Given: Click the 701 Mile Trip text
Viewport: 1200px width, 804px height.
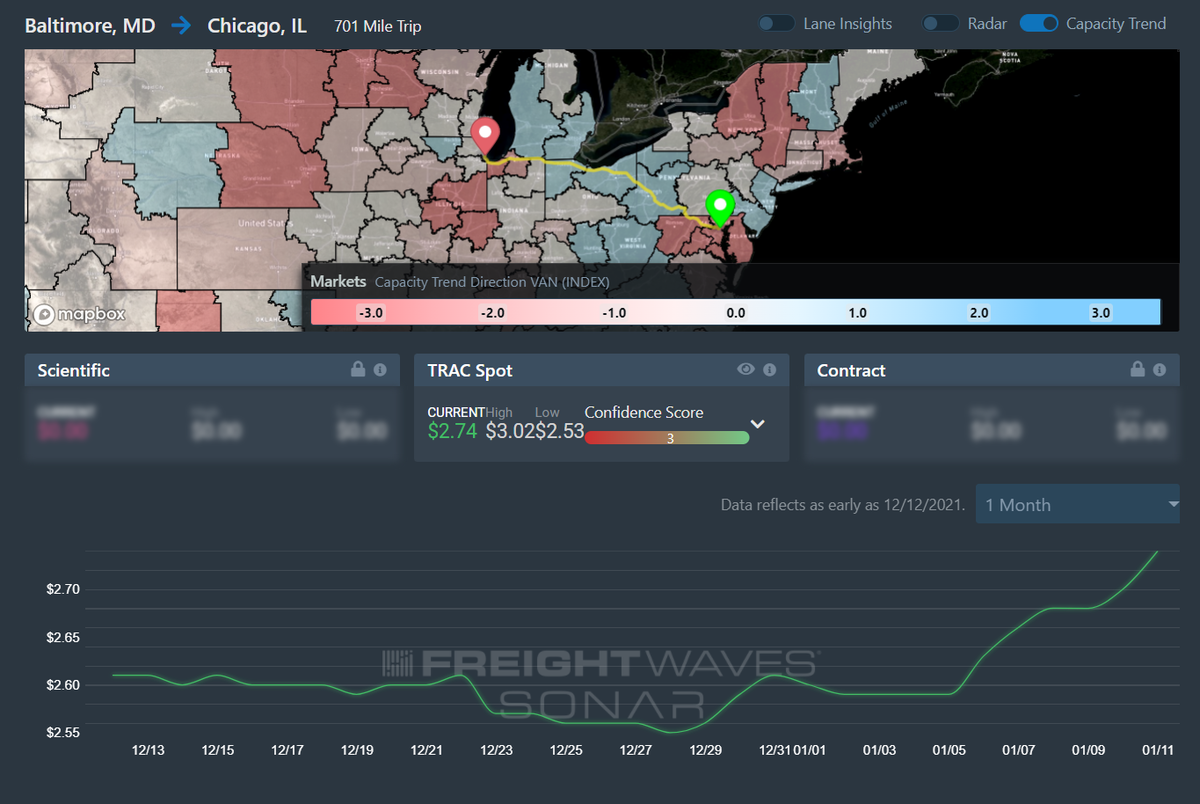Looking at the screenshot, I should point(378,26).
